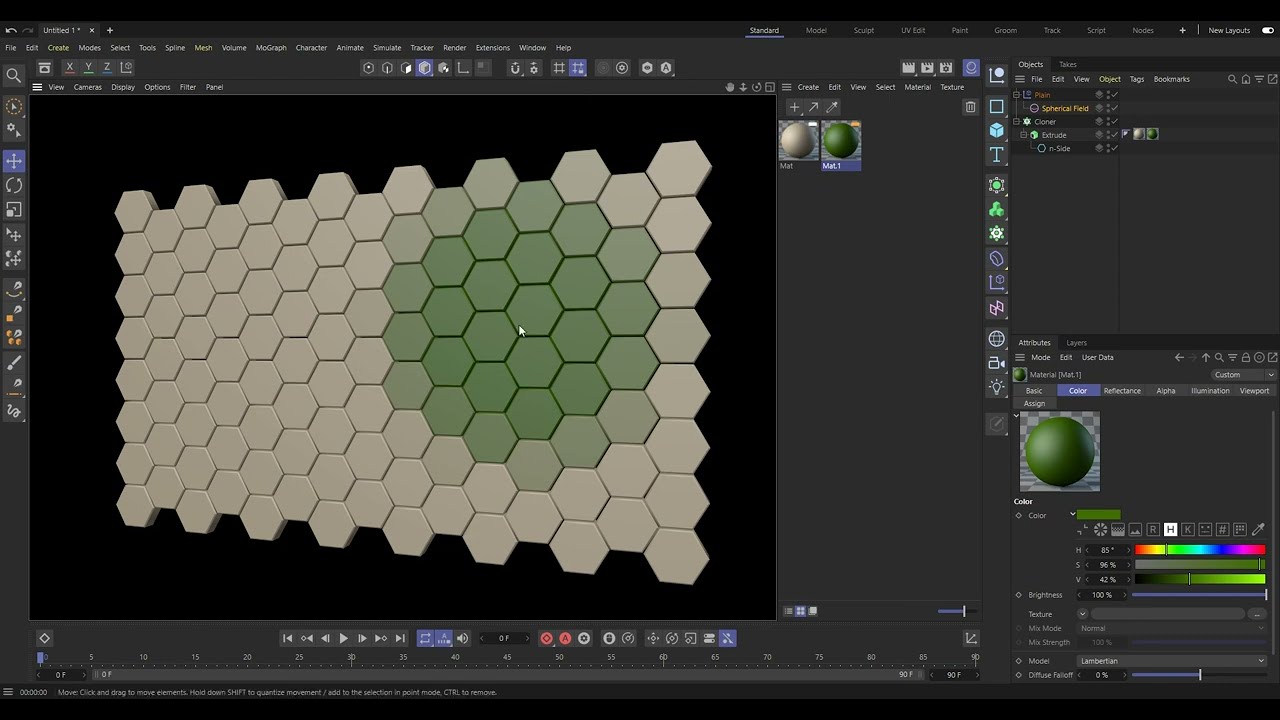Open the Model Lambertian dropdown
This screenshot has height=720, width=1280.
click(x=1171, y=661)
